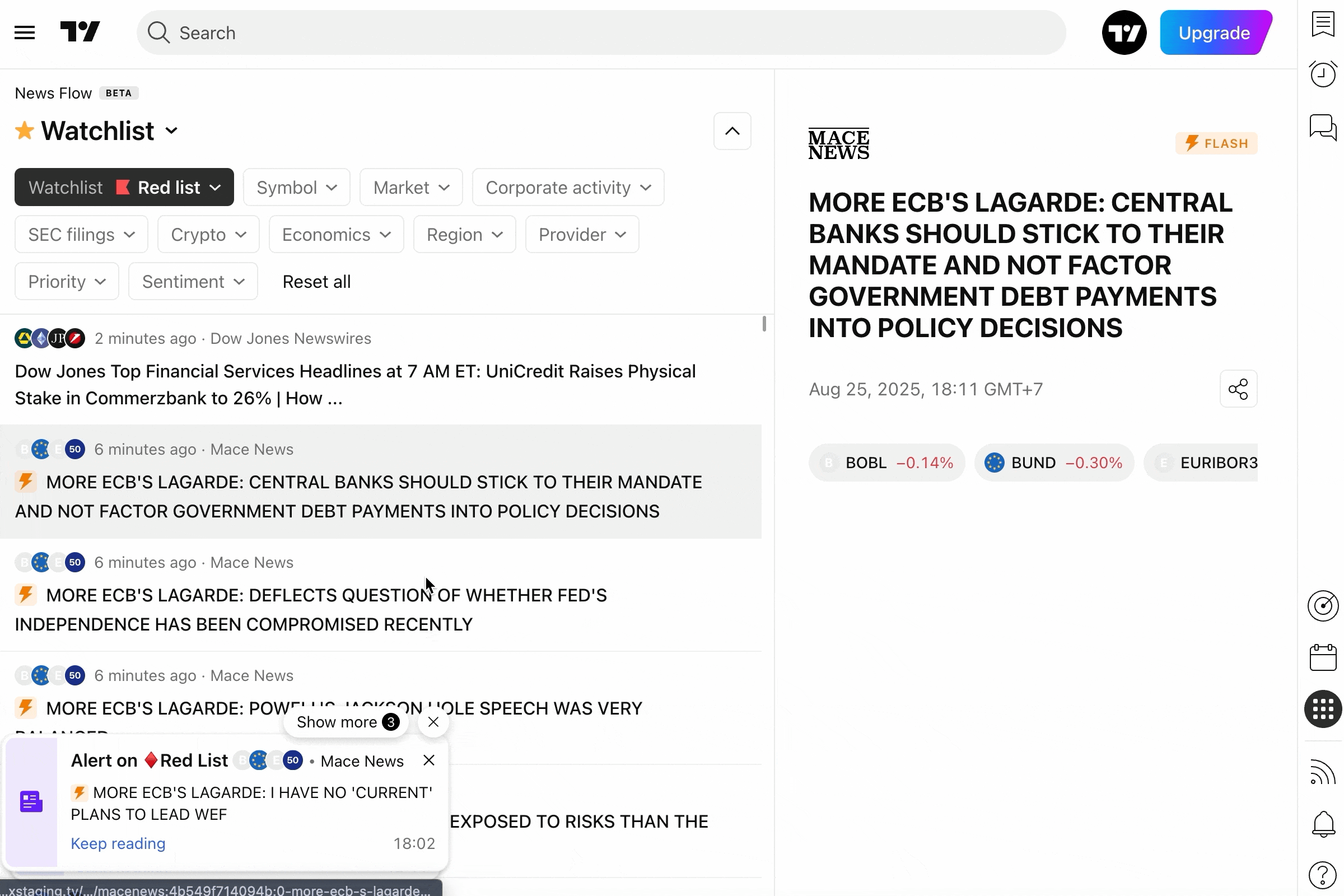Share the article via share icon

[x=1238, y=389]
